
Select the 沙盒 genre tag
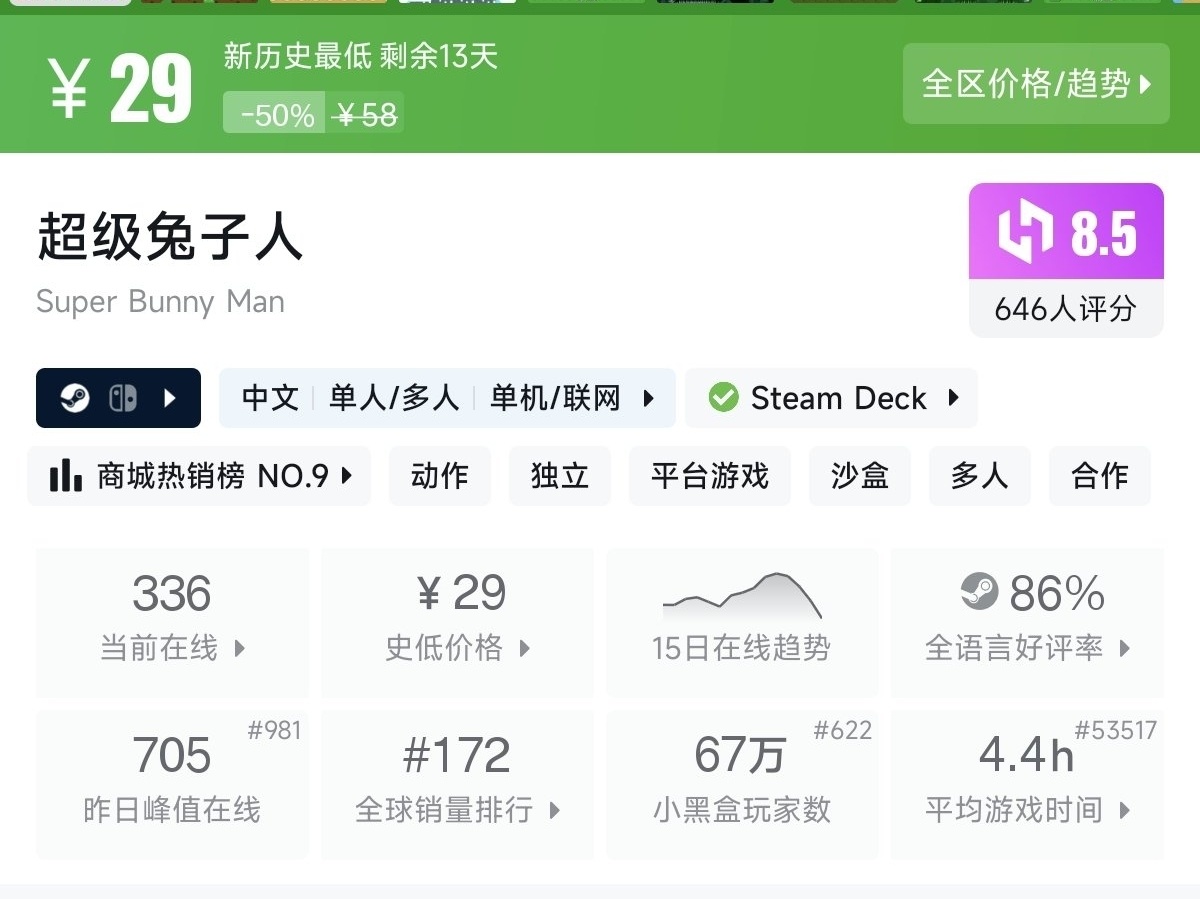pos(859,476)
